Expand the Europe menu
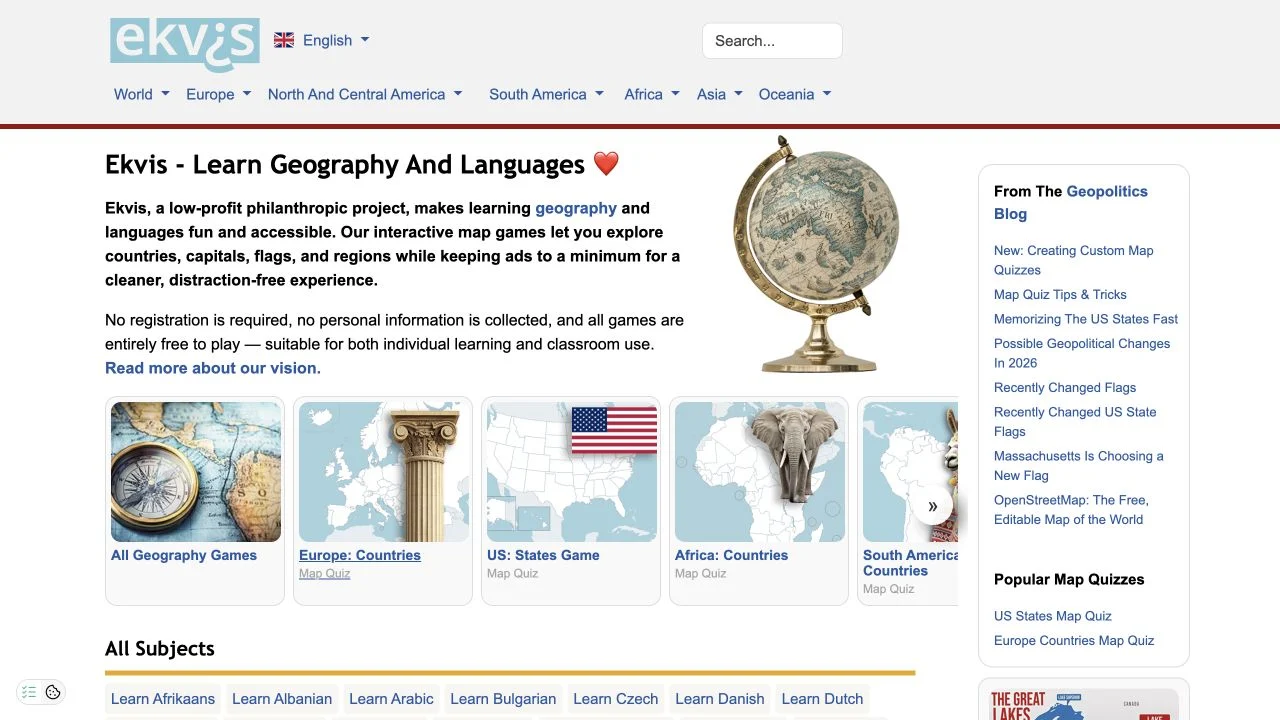The width and height of the screenshot is (1280, 720). pyautogui.click(x=218, y=94)
